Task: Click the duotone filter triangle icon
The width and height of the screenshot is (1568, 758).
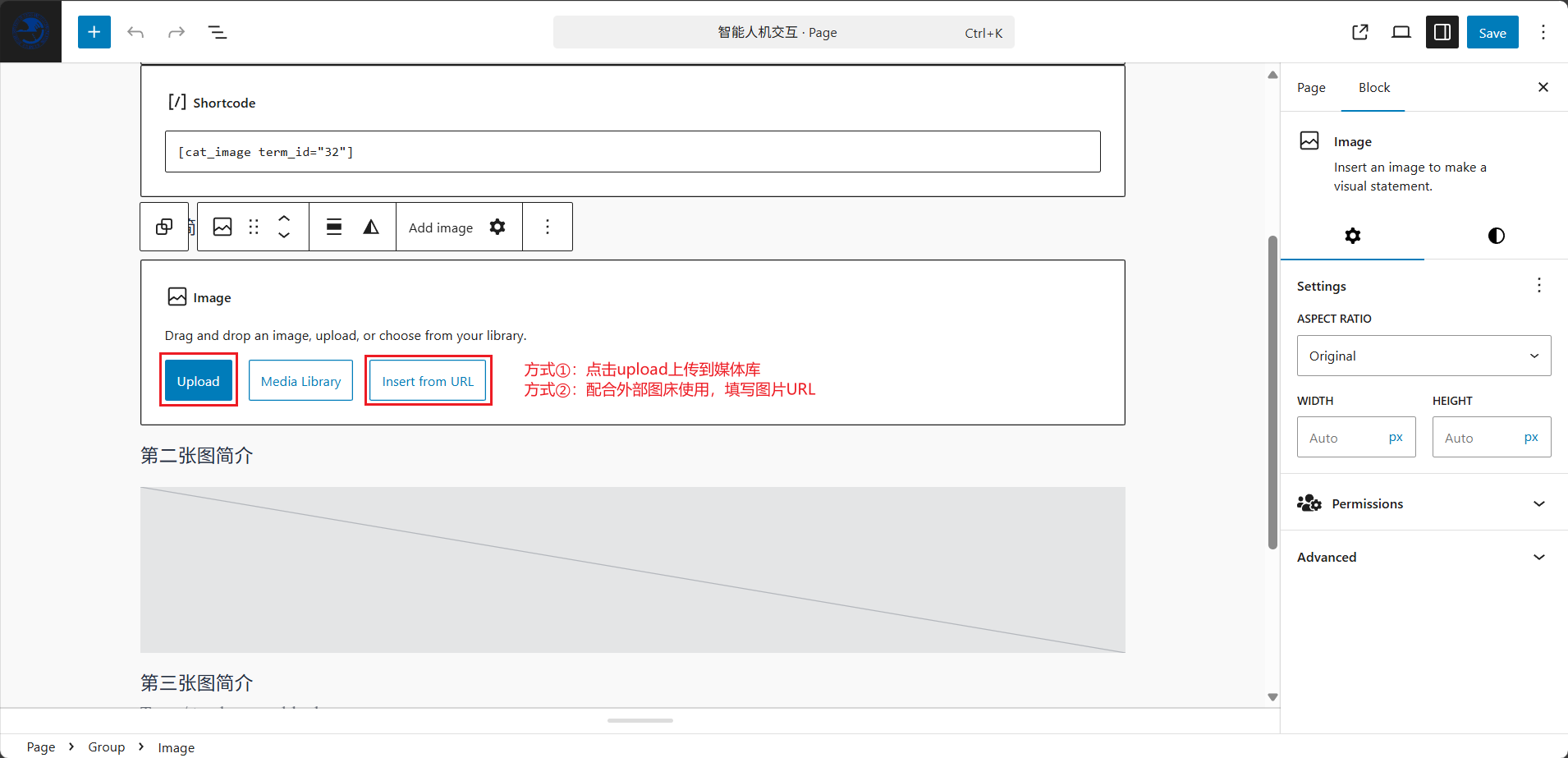Action: point(371,227)
